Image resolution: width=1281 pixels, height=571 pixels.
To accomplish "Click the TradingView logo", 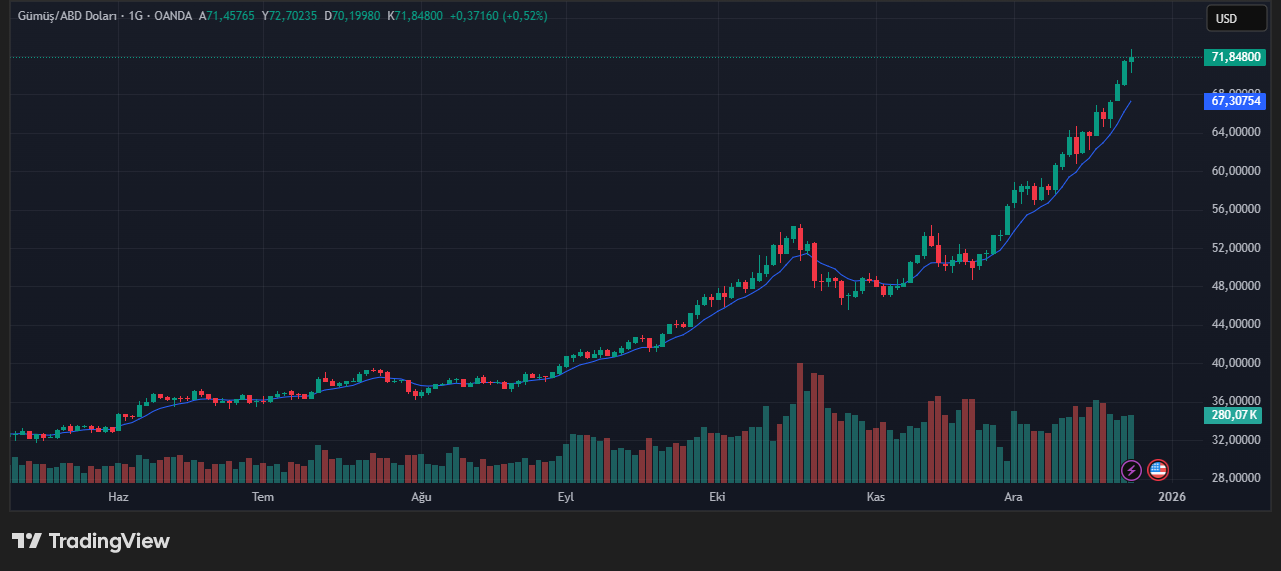I will tap(91, 541).
